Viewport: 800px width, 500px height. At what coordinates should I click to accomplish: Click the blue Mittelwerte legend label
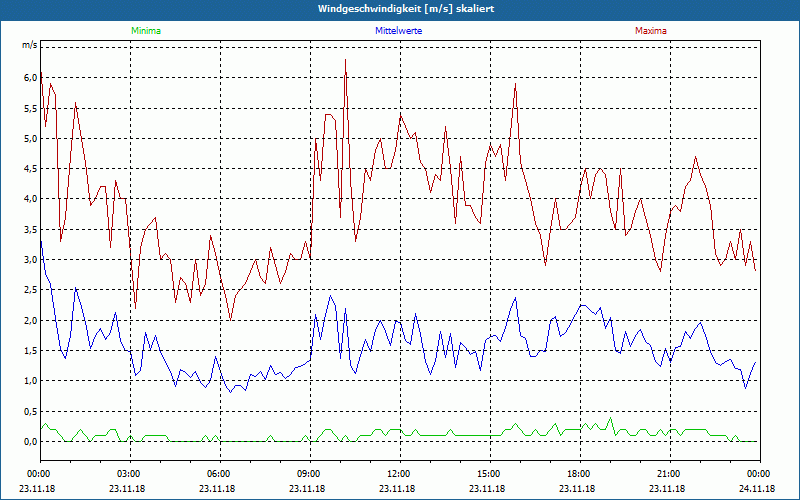click(x=399, y=31)
